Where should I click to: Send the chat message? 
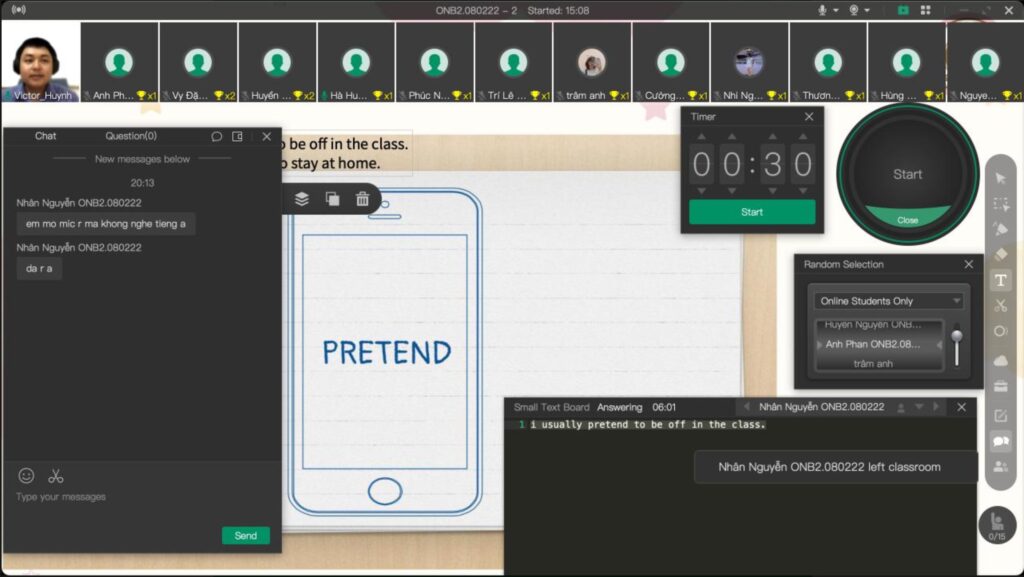(x=245, y=536)
